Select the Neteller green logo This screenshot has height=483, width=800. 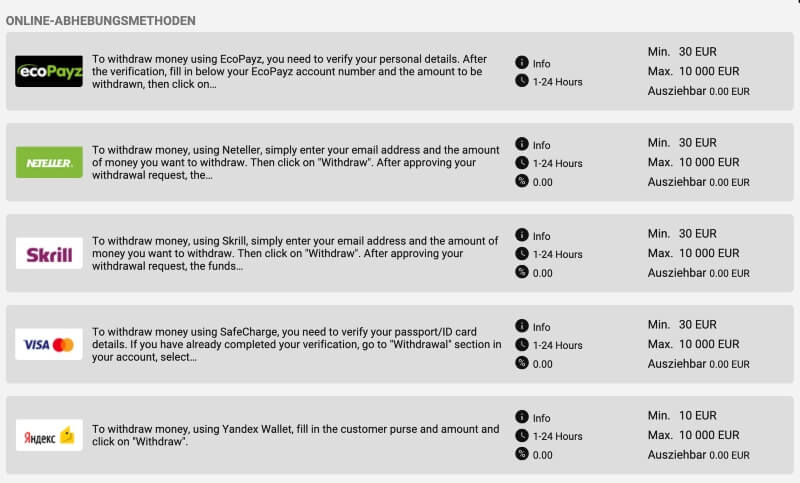pyautogui.click(x=49, y=162)
